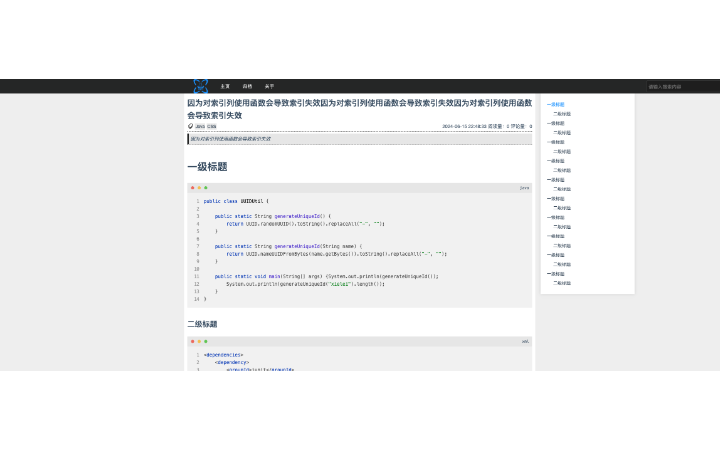The width and height of the screenshot is (720, 450).
Task: Open the 关于 nav menu item
Action: point(269,86)
